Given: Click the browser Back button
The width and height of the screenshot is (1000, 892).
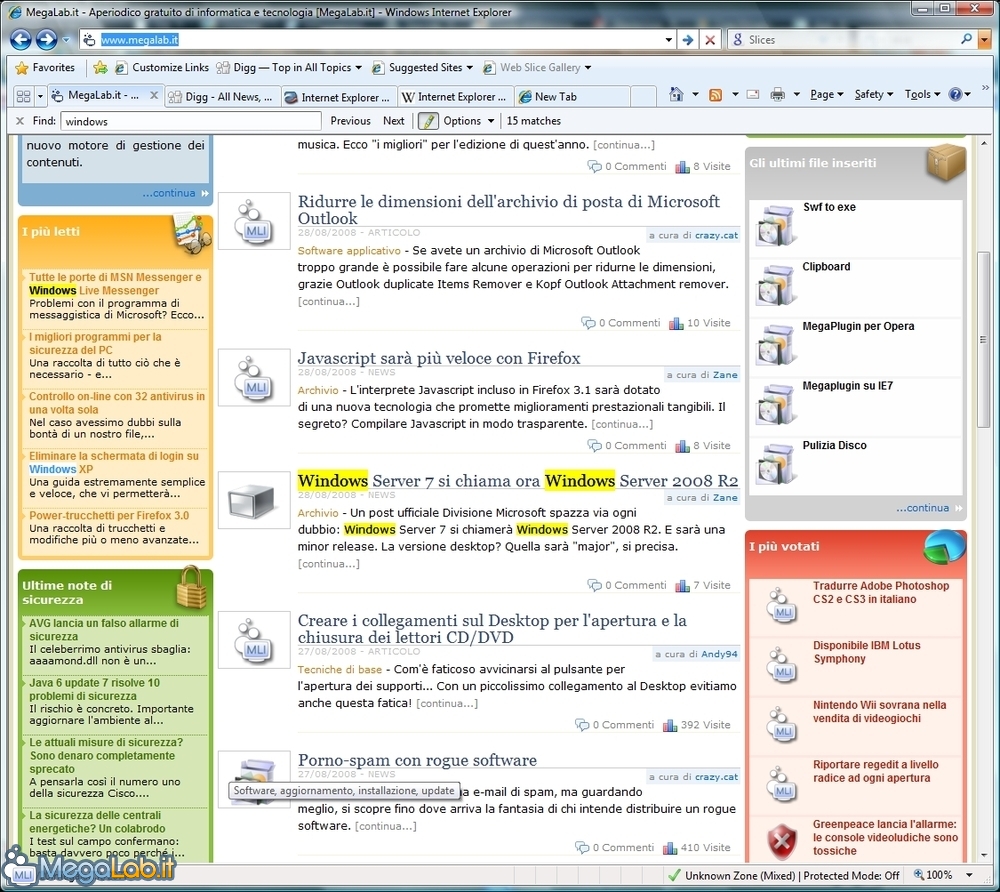Looking at the screenshot, I should point(20,40).
